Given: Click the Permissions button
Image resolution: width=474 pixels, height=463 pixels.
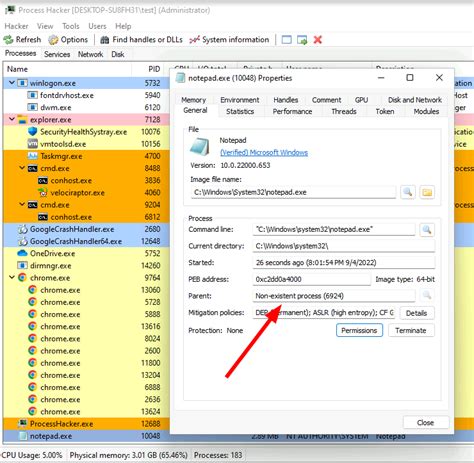Looking at the screenshot, I should (359, 330).
